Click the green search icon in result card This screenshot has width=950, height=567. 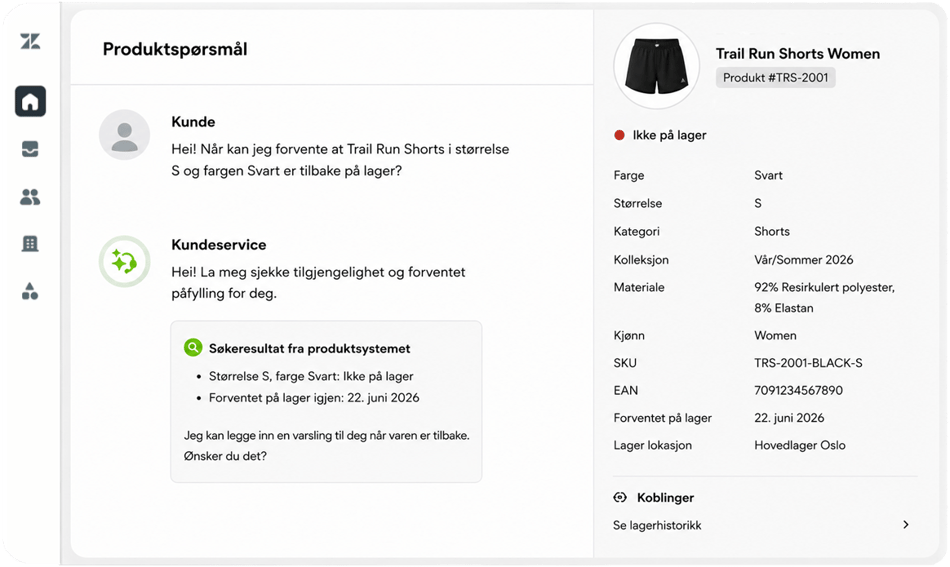[x=193, y=348]
